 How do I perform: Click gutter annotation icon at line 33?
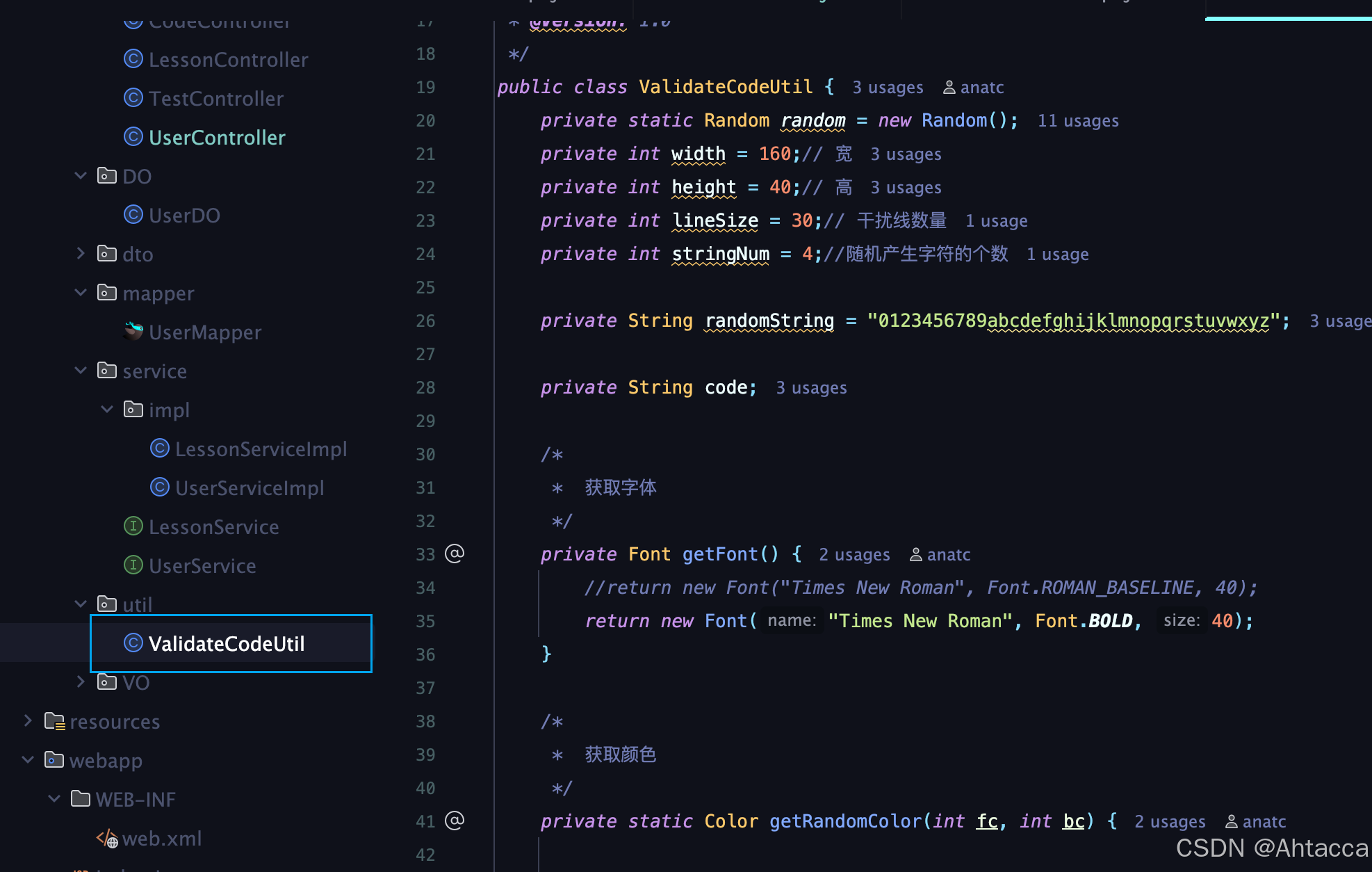(x=455, y=554)
